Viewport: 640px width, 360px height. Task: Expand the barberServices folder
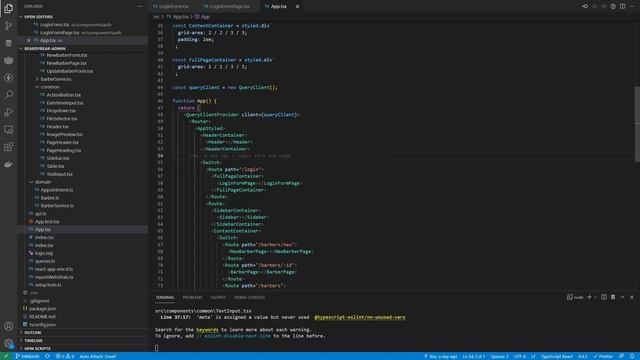(x=56, y=79)
